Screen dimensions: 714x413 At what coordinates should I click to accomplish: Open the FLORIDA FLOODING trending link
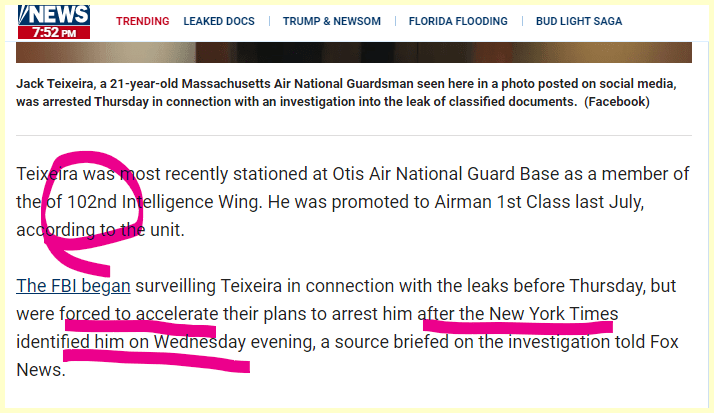click(x=451, y=21)
